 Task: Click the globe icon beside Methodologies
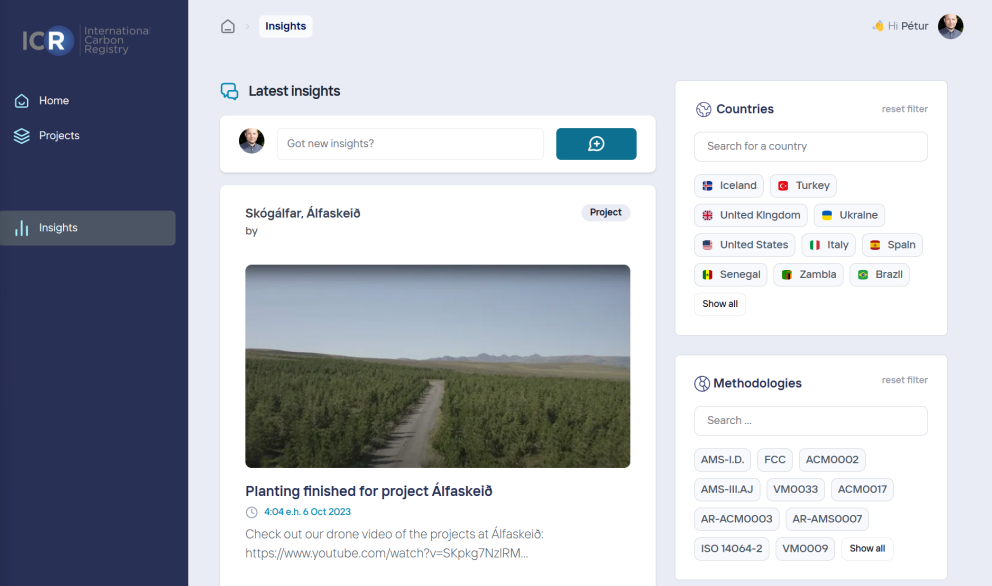702,383
